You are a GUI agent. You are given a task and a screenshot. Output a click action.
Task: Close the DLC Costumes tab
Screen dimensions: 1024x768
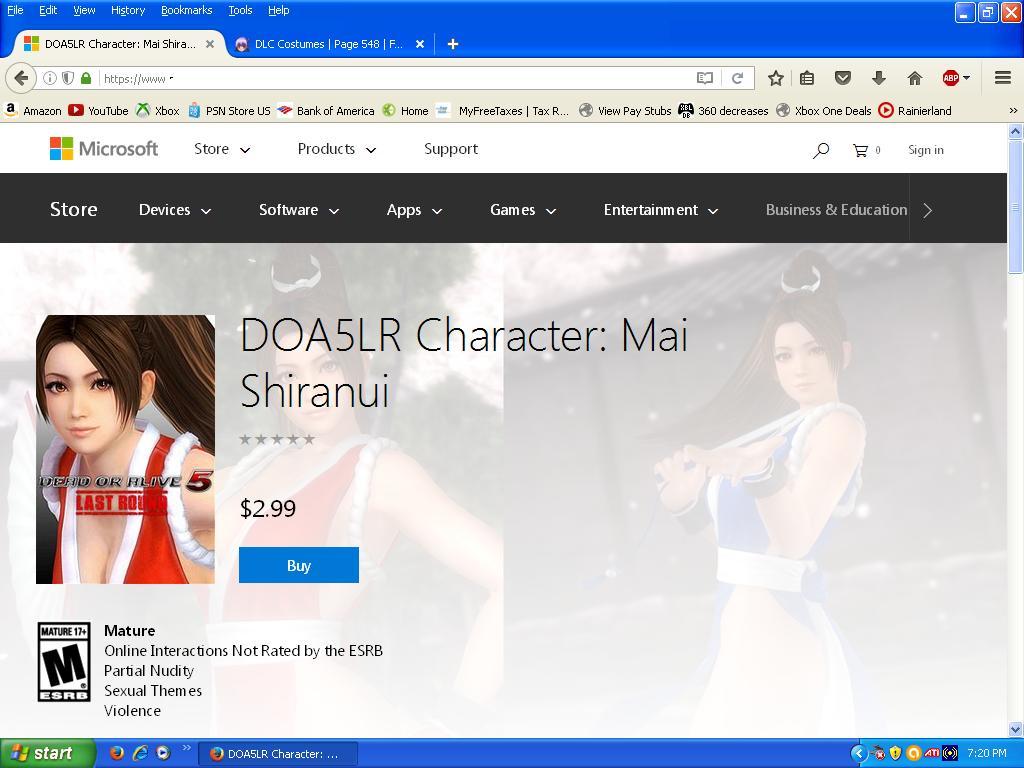[420, 44]
